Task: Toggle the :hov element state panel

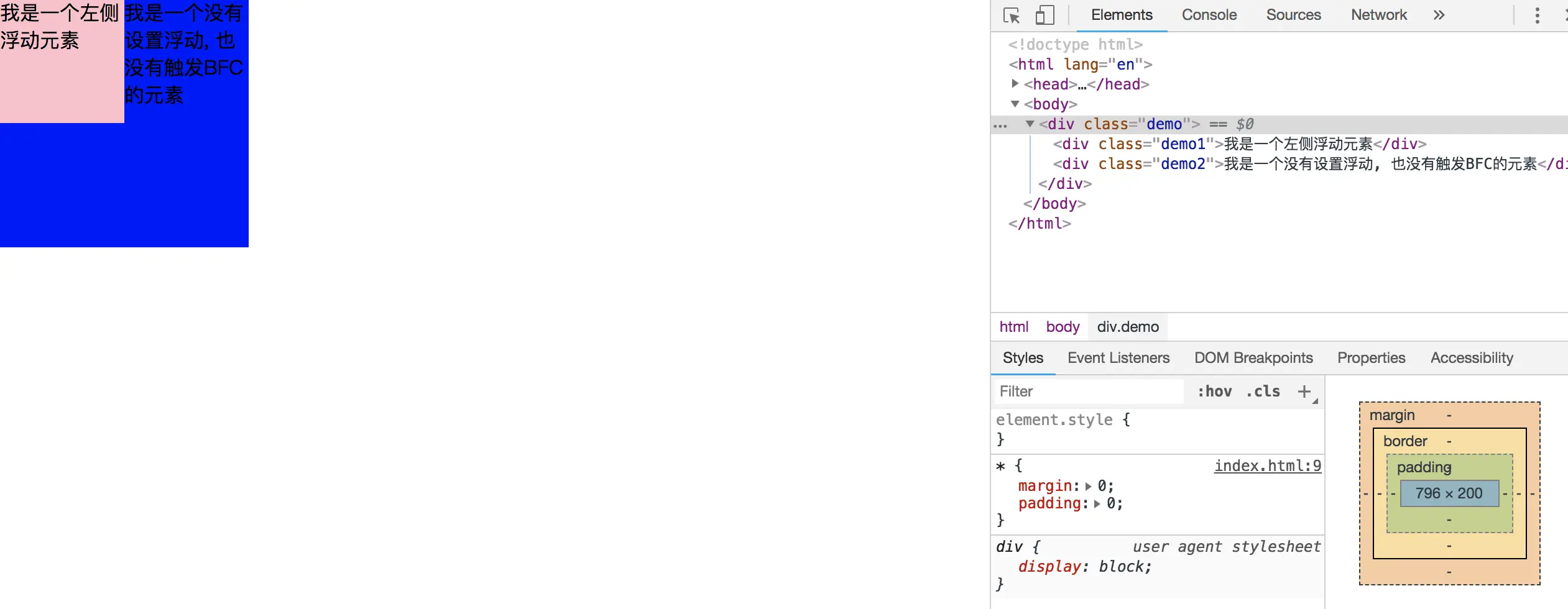Action: coord(1215,391)
